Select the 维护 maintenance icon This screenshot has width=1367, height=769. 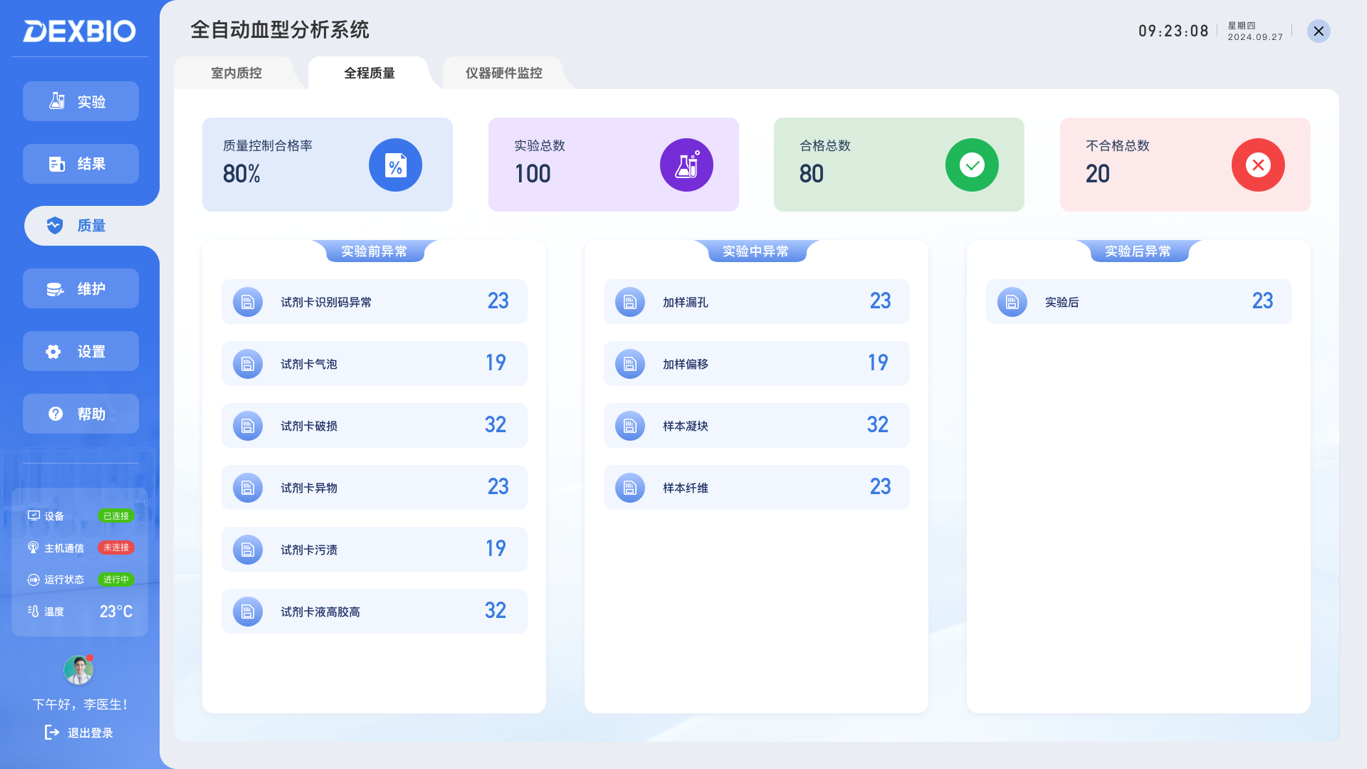[54, 288]
